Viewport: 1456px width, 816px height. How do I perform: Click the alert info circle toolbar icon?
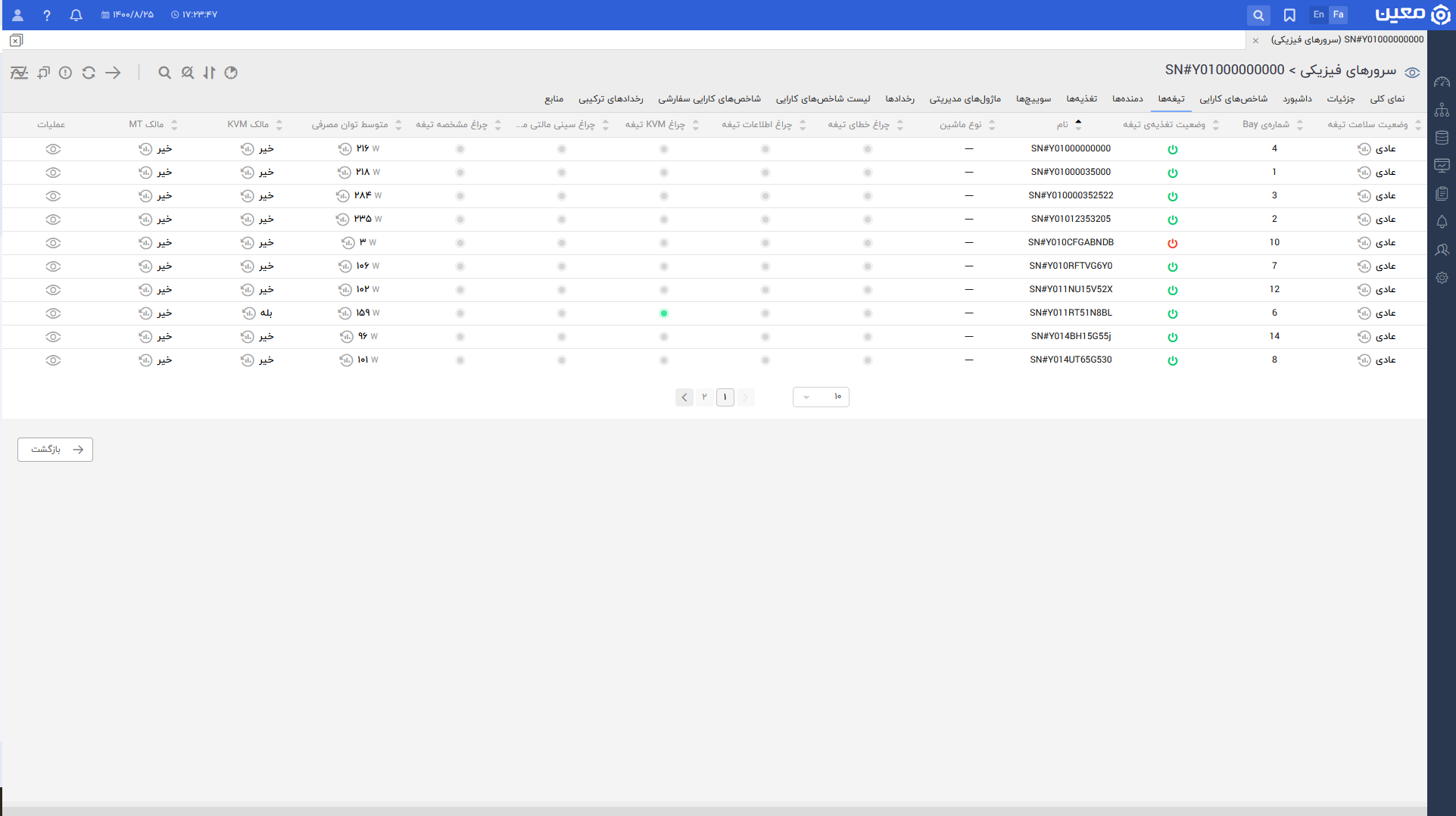click(x=66, y=73)
